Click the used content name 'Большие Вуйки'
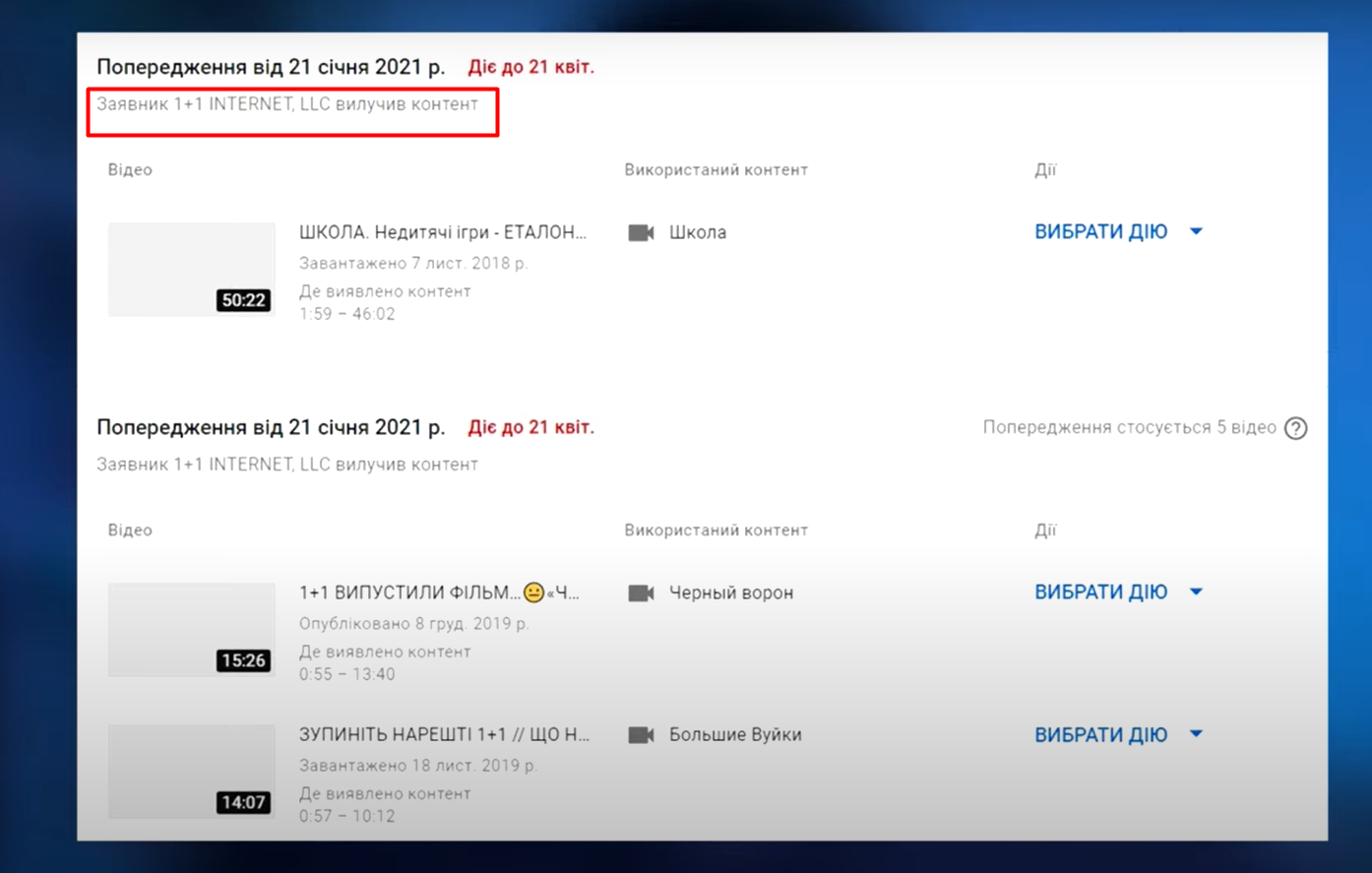The width and height of the screenshot is (1372, 873). pos(735,734)
